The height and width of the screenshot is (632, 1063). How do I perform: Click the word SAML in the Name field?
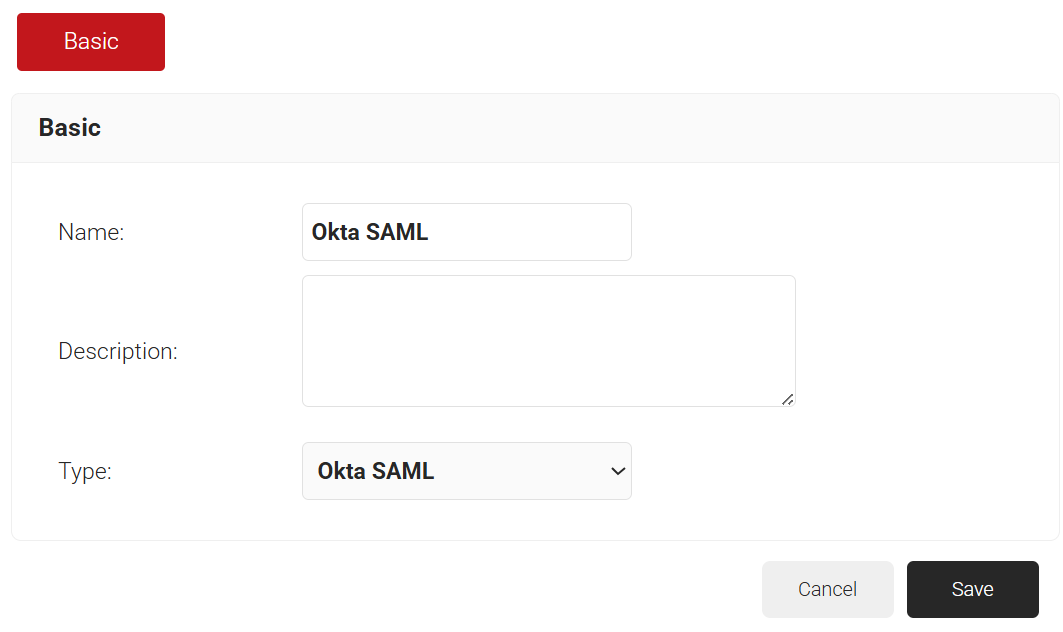coord(397,232)
